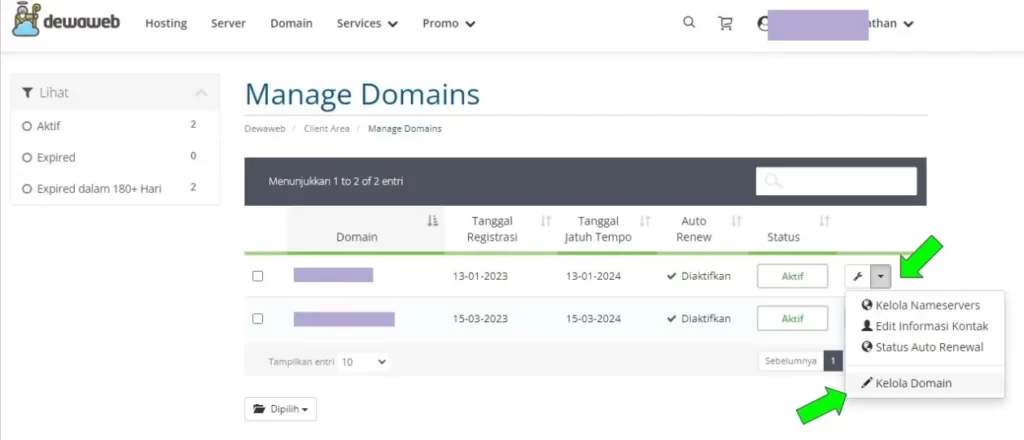Choose Kelola Domain from the dropdown menu
The height and width of the screenshot is (440, 1024).
tap(913, 383)
